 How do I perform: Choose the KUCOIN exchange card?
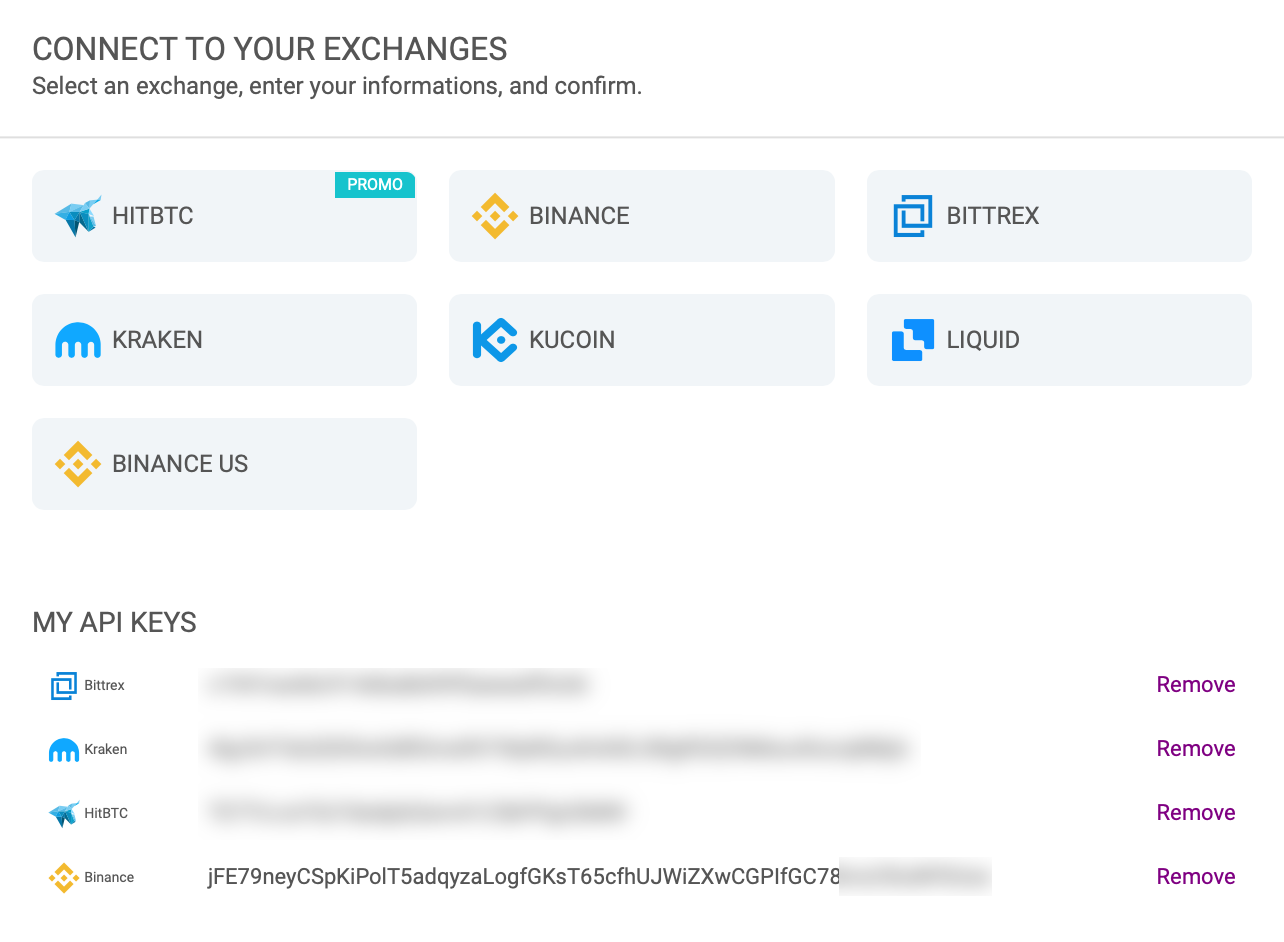pos(642,340)
